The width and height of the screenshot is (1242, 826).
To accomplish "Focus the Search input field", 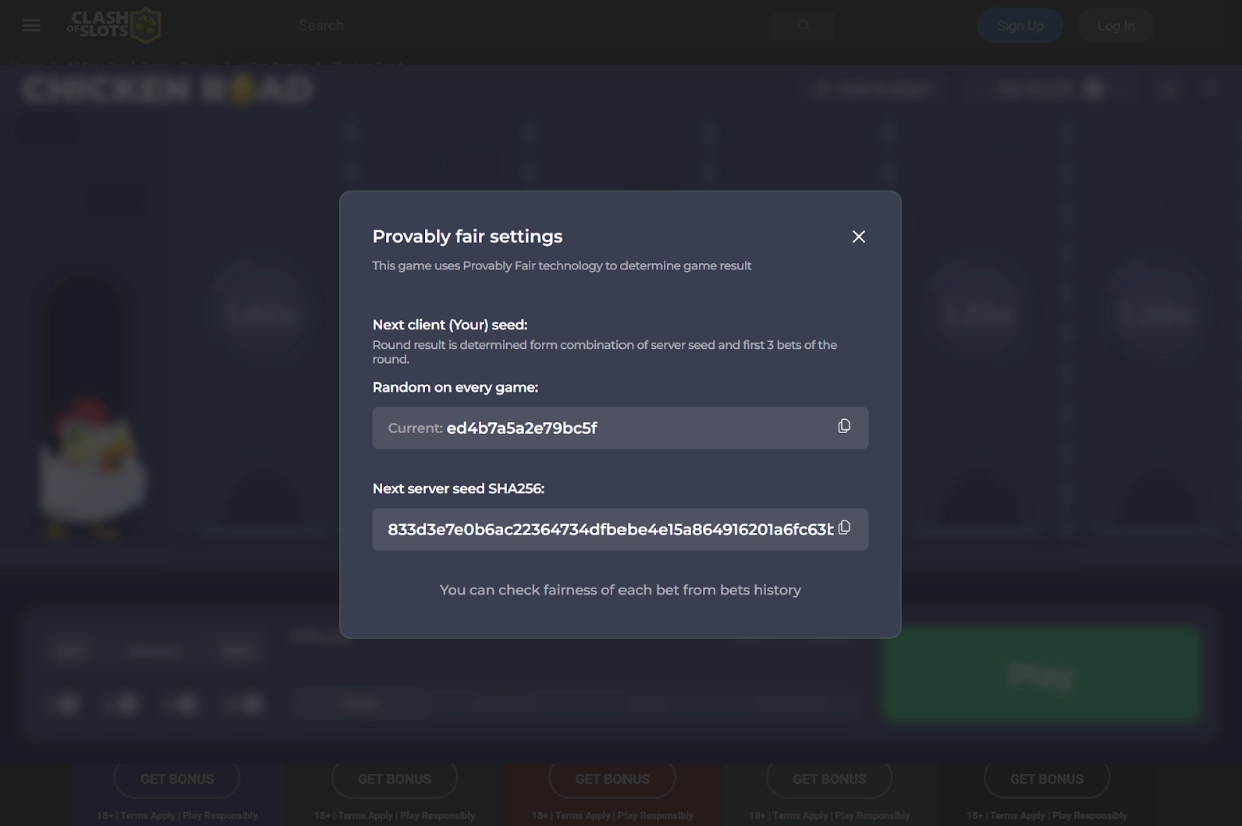I will pos(530,26).
